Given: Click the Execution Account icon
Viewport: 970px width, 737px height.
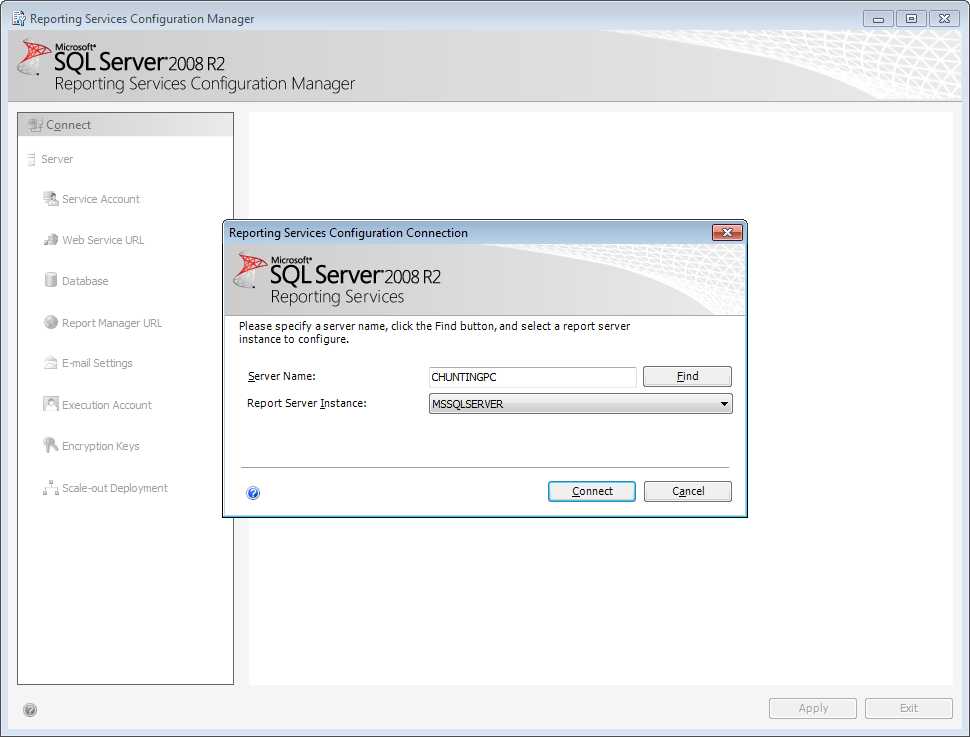Looking at the screenshot, I should 51,404.
